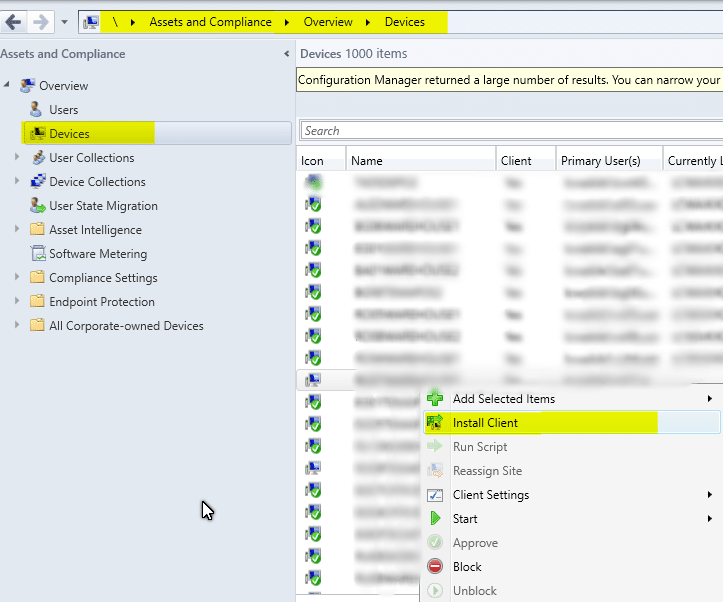This screenshot has width=723, height=602.
Task: Select Compliance Settings in the tree
Action: [103, 277]
